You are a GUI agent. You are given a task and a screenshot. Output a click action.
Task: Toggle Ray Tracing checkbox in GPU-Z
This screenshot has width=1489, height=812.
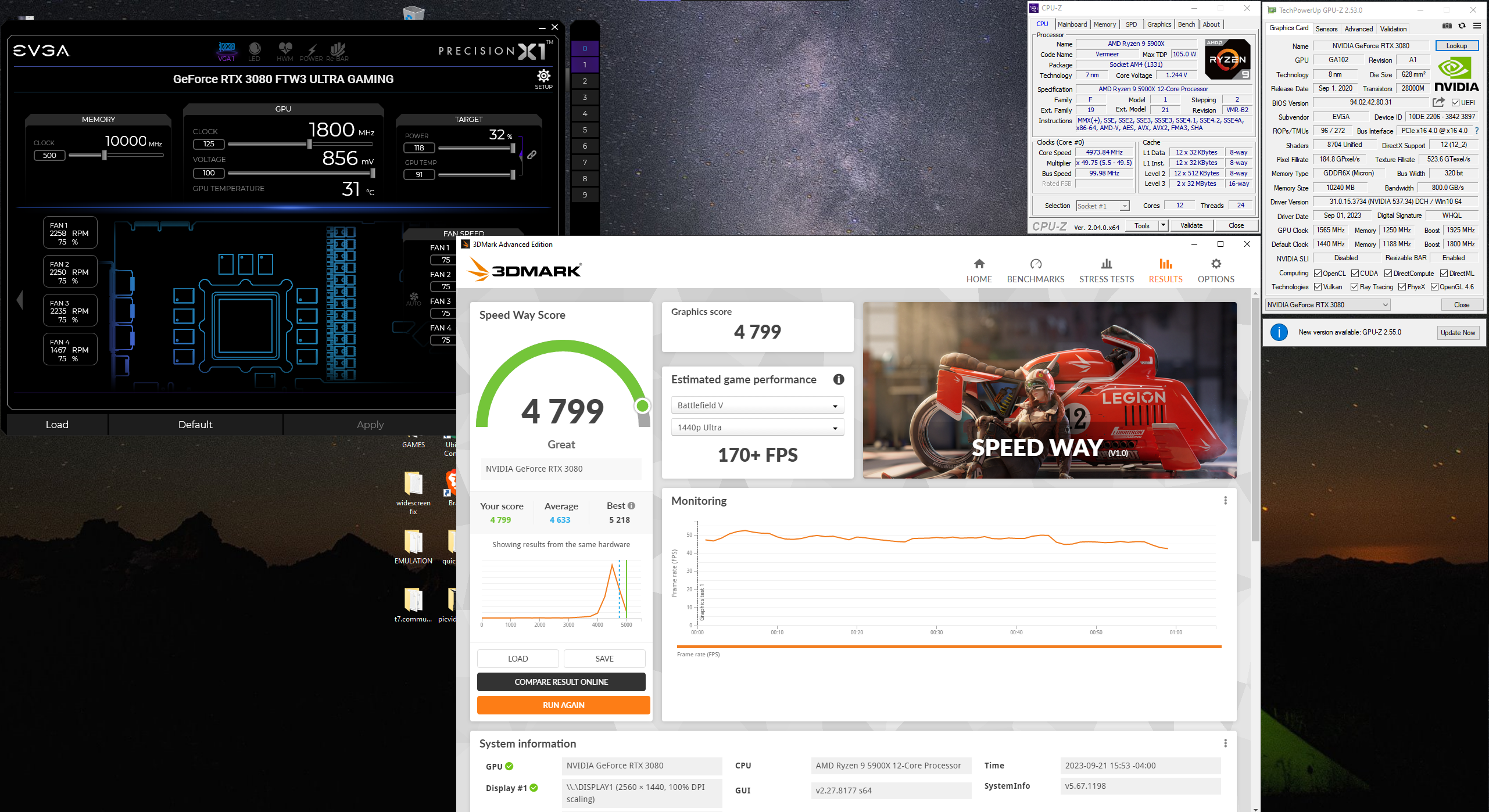(x=1355, y=287)
